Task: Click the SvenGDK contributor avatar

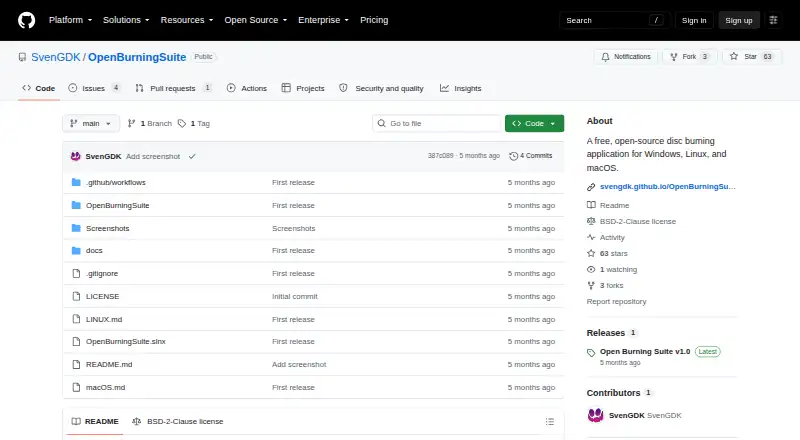Action: (x=595, y=415)
